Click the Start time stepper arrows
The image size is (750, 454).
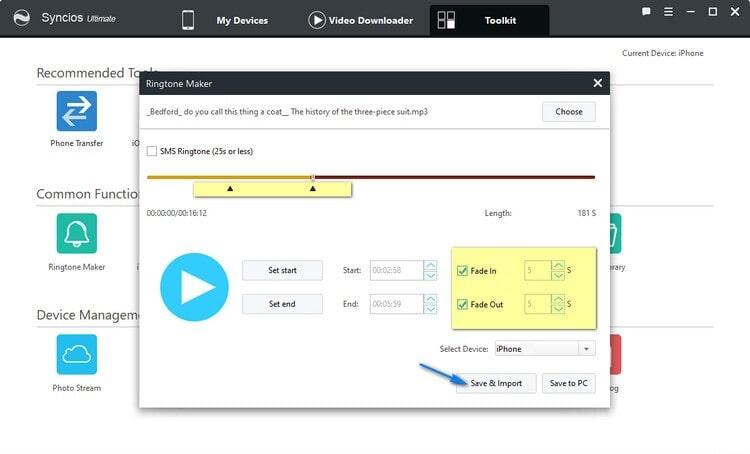(x=430, y=270)
